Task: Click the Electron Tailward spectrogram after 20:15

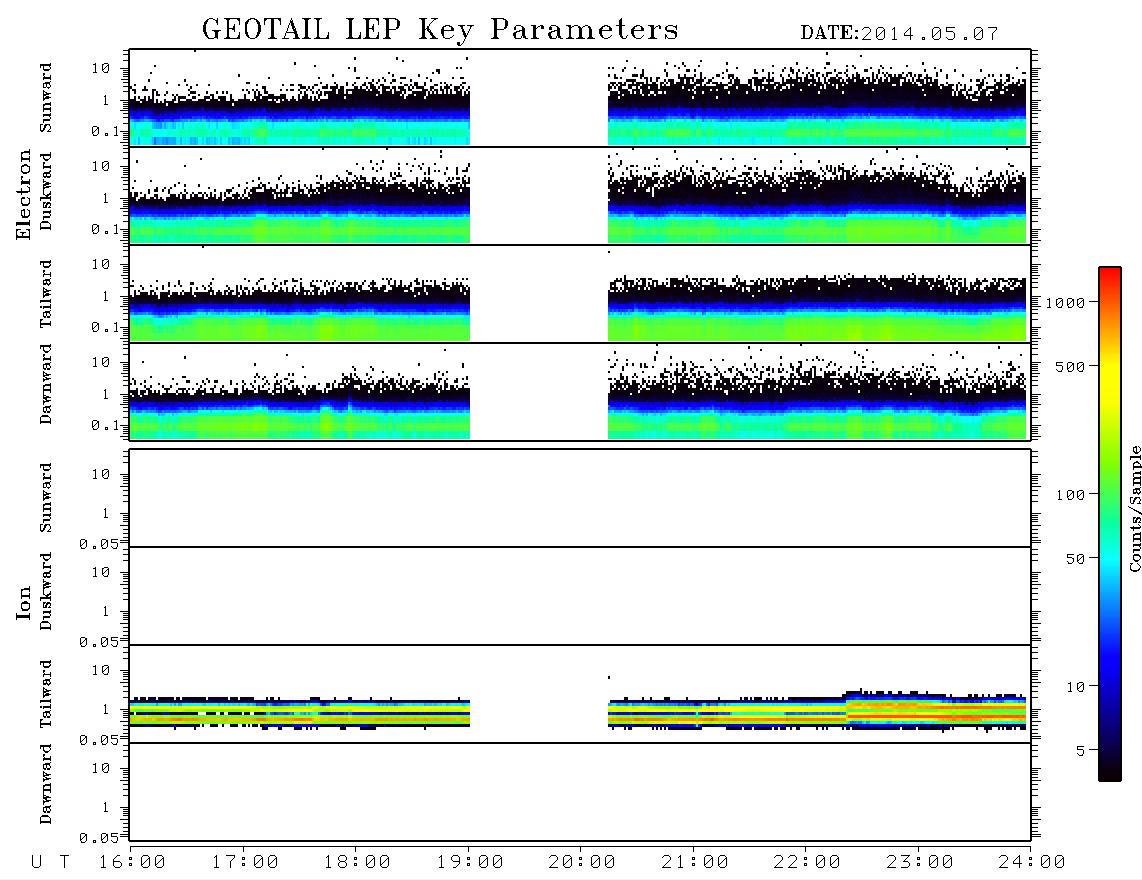Action: [x=817, y=307]
